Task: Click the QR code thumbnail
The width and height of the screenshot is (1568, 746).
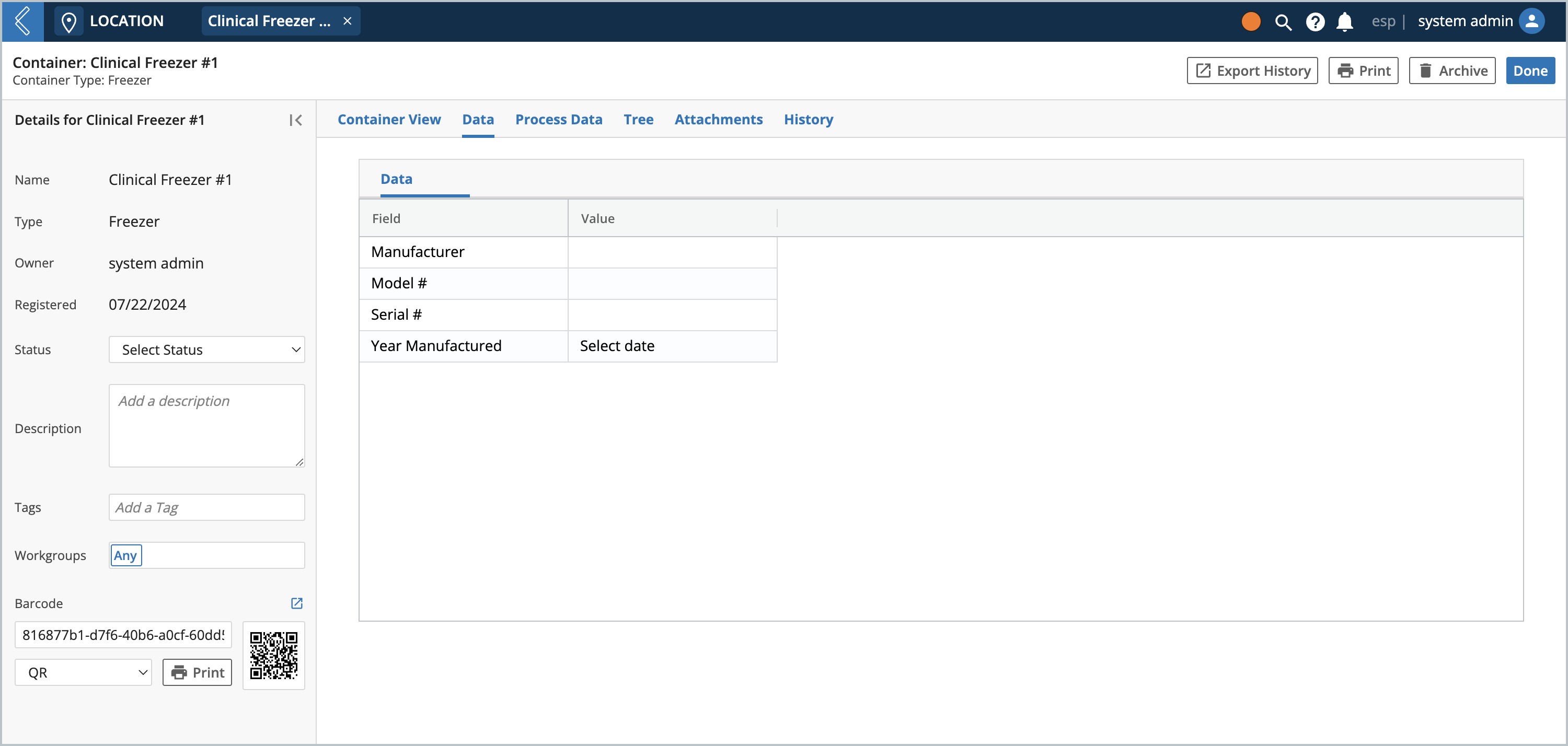Action: [x=274, y=655]
